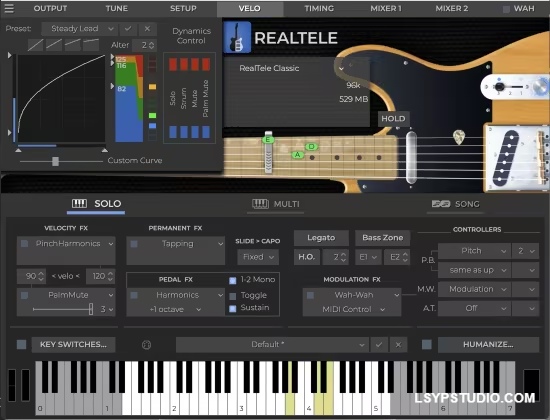The image size is (550, 420).
Task: Click the green velocity layer indicator
Action: (x=153, y=115)
